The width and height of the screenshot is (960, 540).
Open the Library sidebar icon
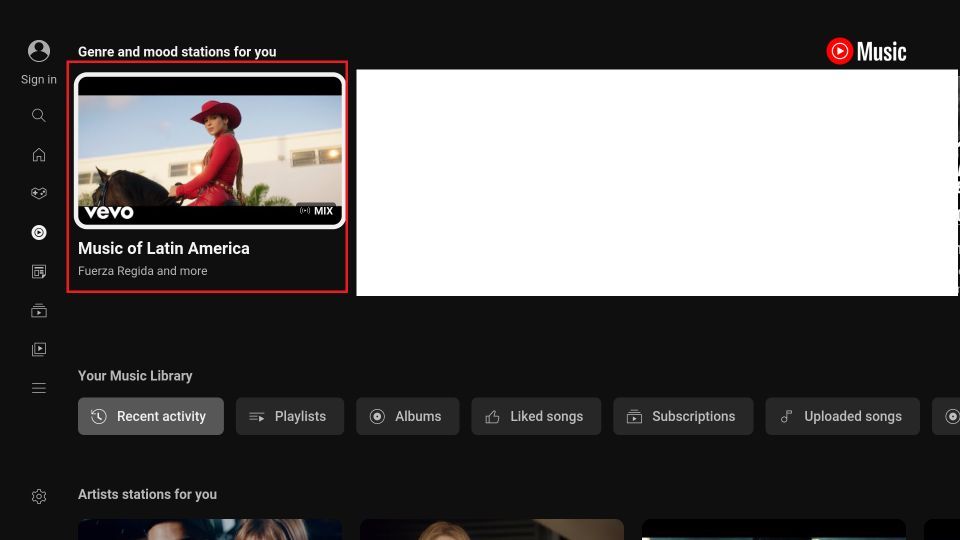tap(39, 349)
